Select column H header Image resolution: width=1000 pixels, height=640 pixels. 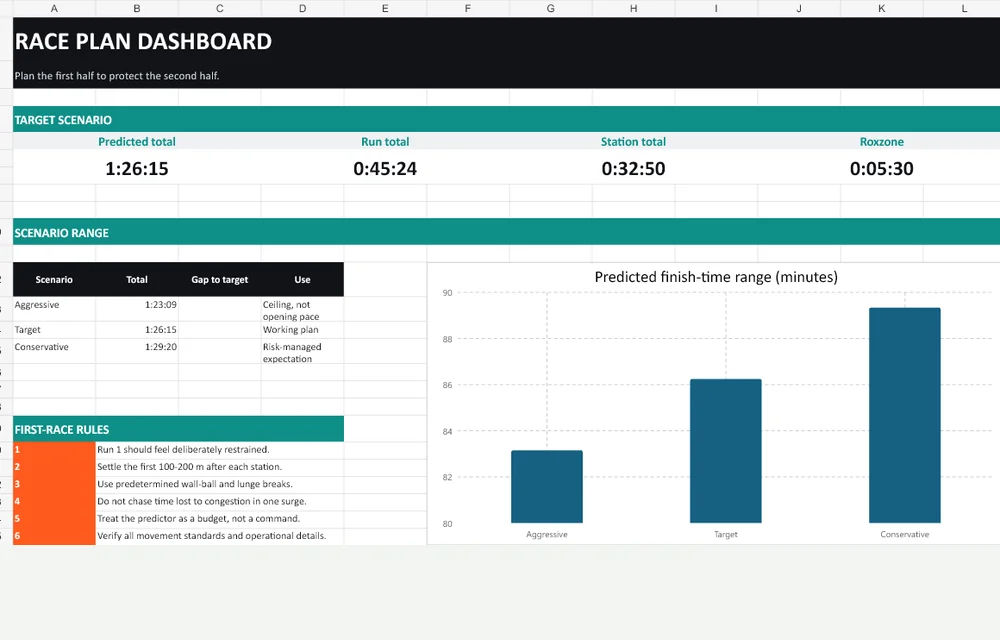[x=633, y=8]
